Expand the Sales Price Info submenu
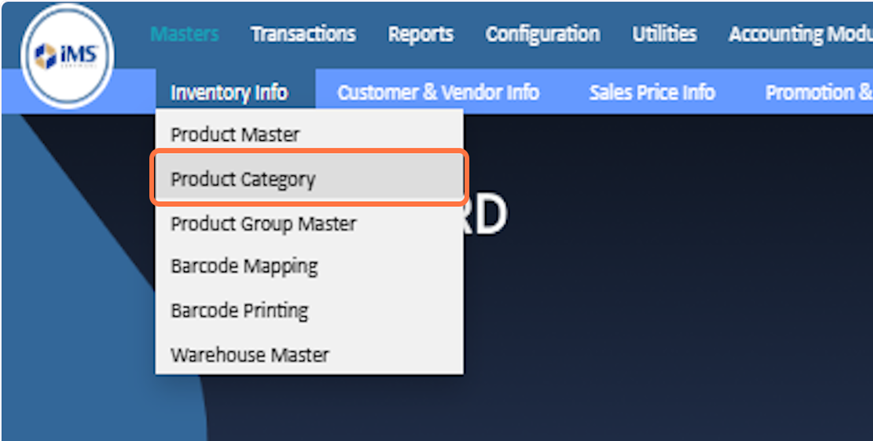The image size is (873, 441). (x=652, y=93)
